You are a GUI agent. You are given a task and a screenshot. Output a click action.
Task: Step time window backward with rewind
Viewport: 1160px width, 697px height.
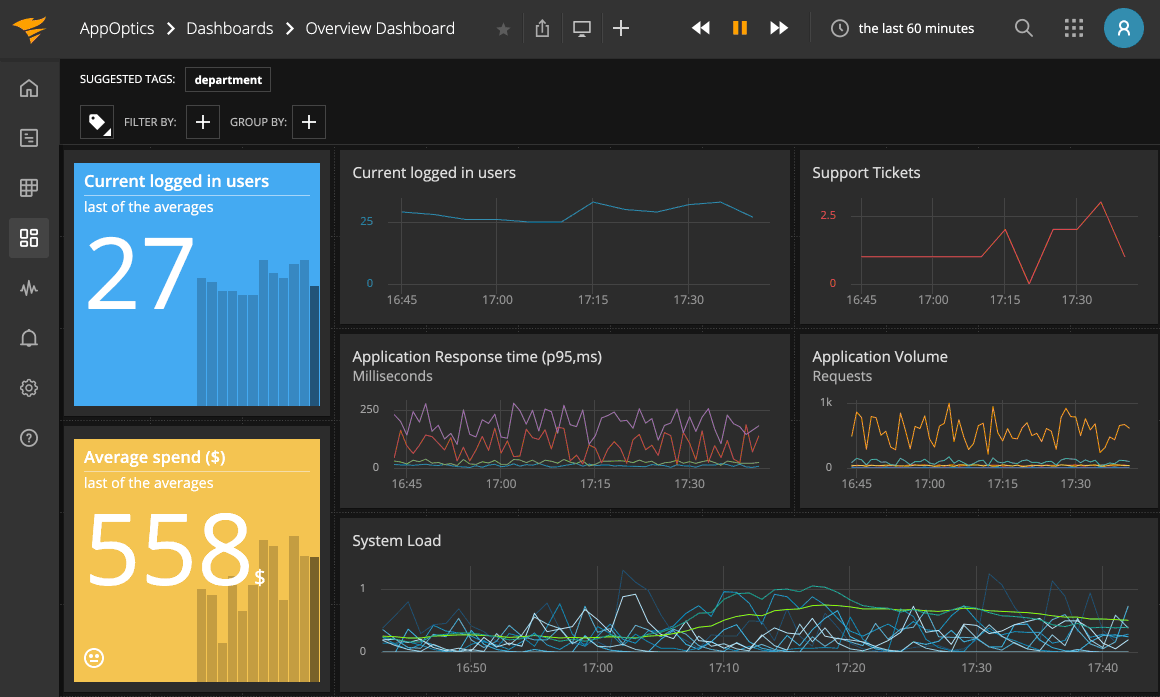(701, 28)
